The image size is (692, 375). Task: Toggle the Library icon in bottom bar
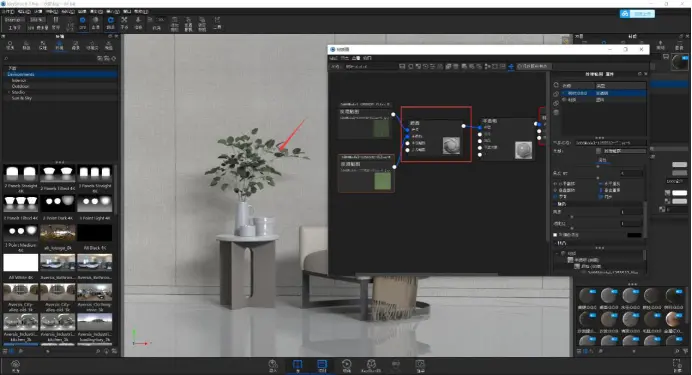297,366
